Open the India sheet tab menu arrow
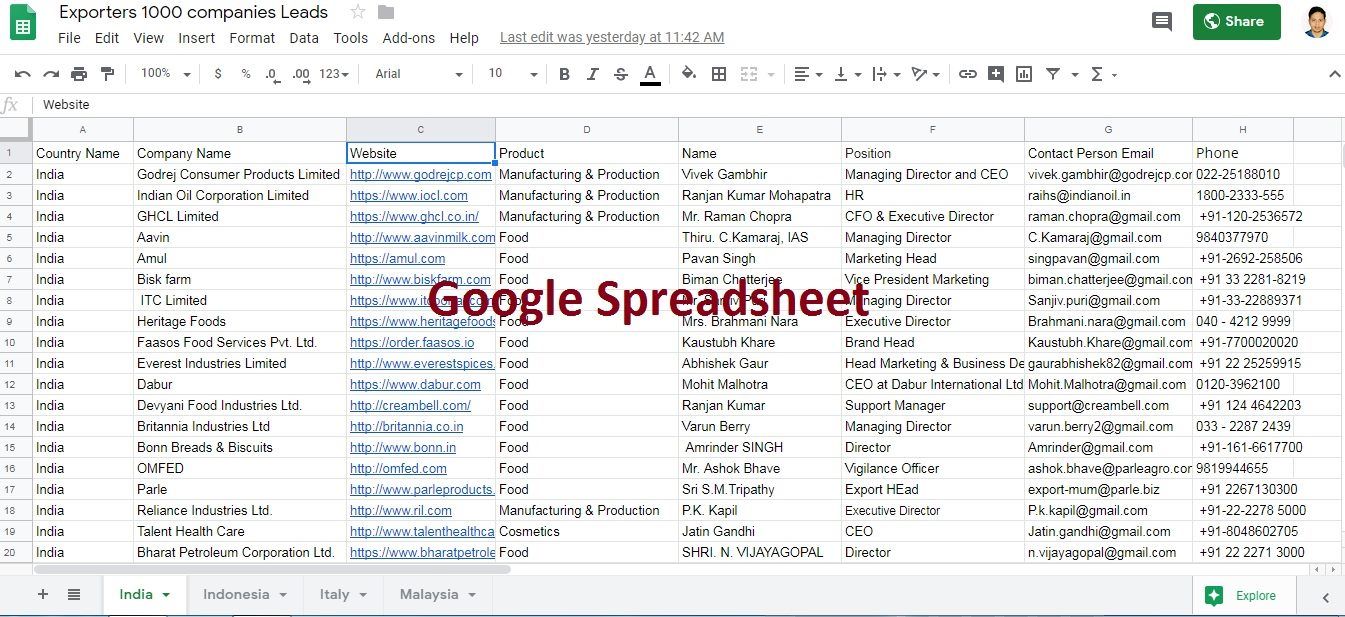Screen dimensions: 1345x617 [x=166, y=595]
